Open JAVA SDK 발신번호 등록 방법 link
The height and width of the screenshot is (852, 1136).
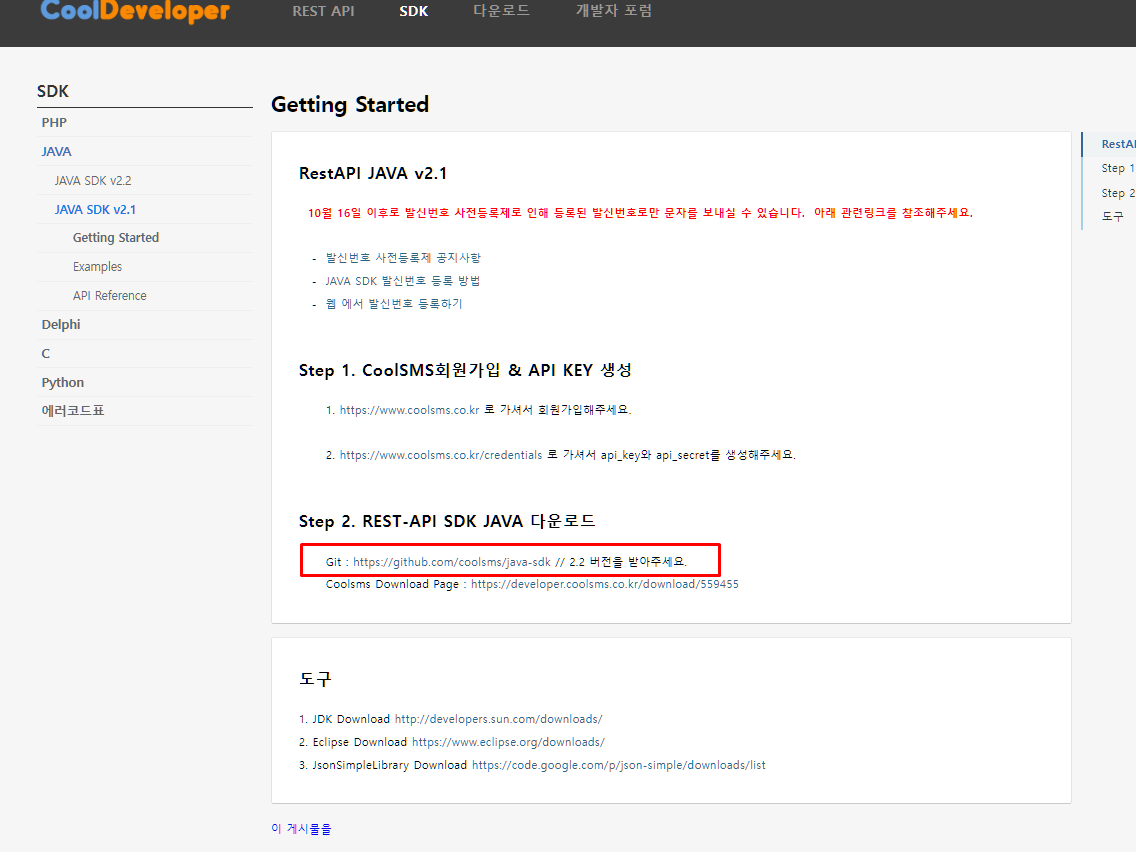click(403, 281)
